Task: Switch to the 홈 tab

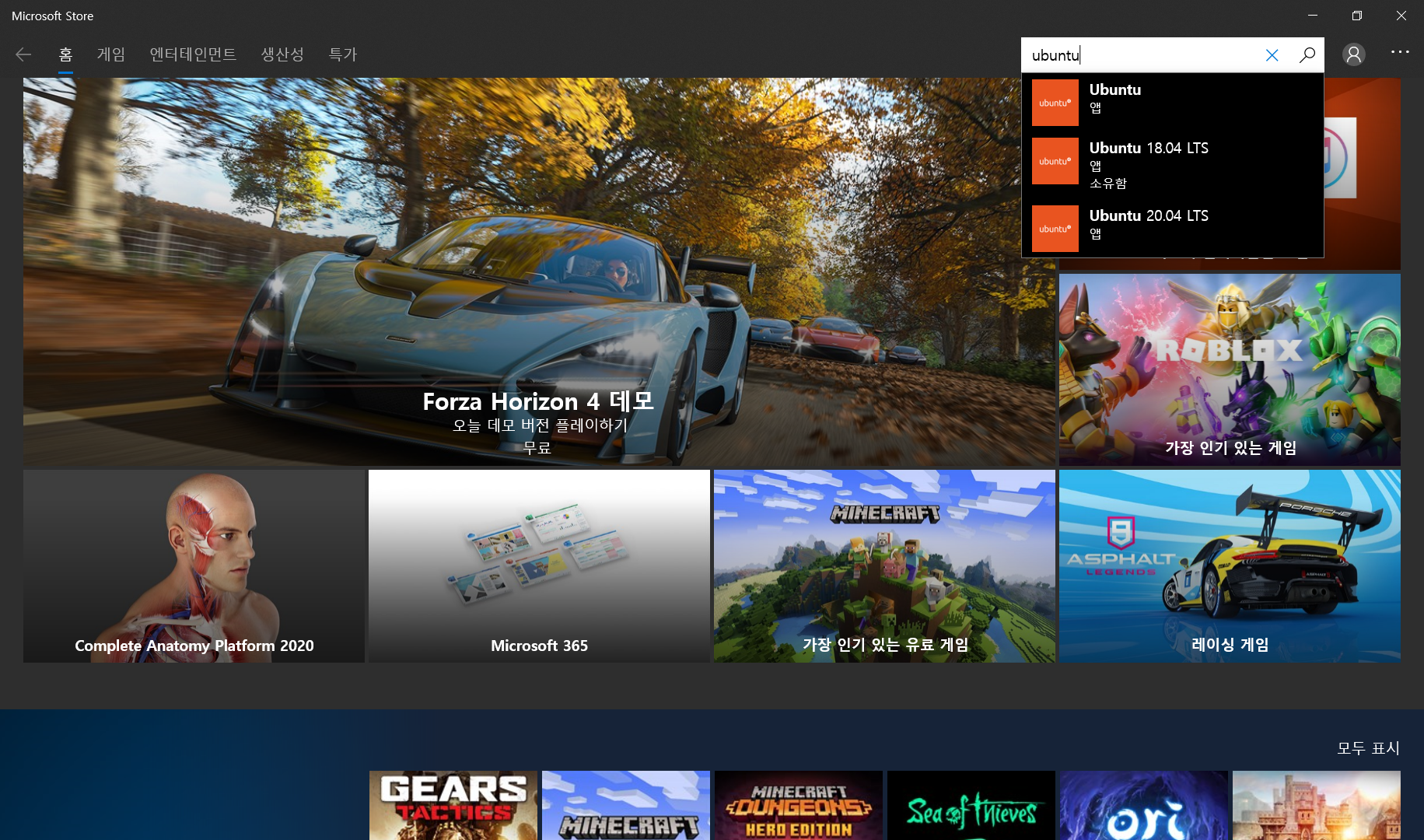Action: pos(65,54)
